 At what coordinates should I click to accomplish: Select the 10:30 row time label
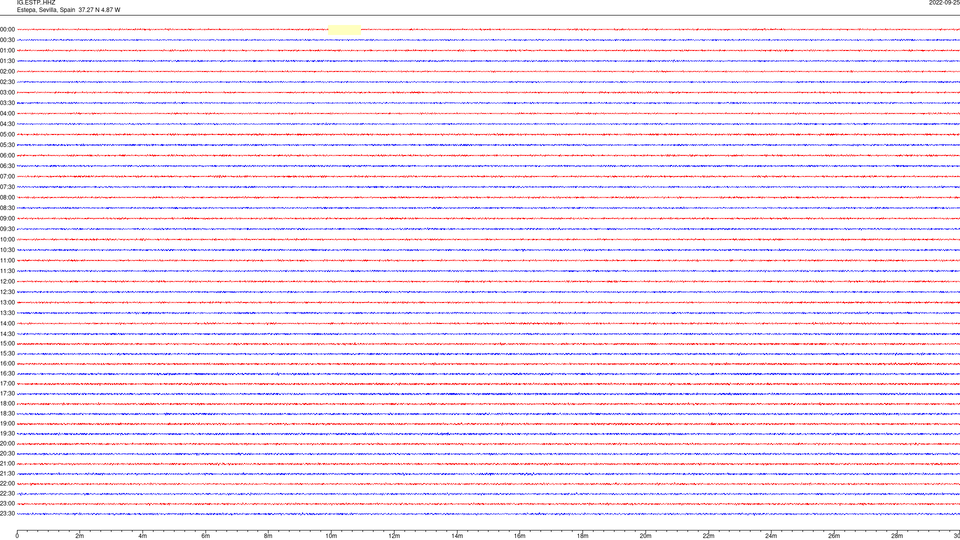tap(7, 250)
